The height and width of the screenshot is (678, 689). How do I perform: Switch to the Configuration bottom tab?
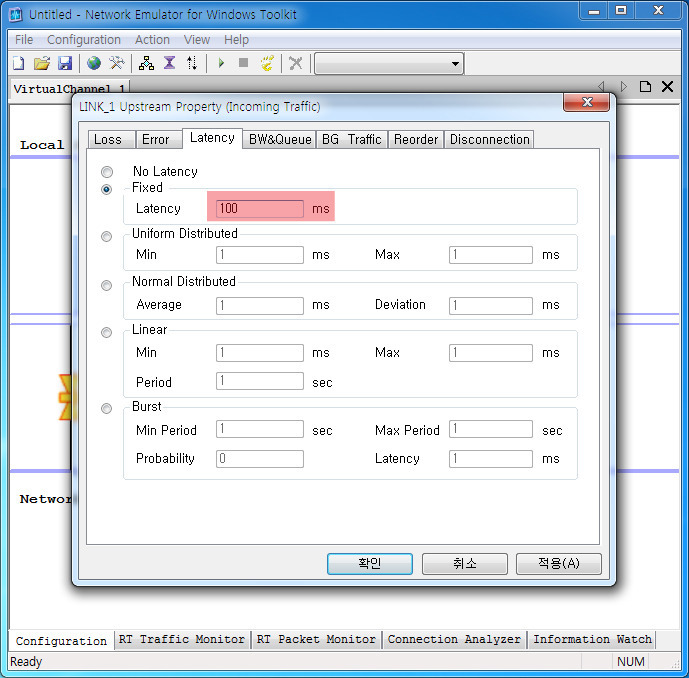[62, 641]
